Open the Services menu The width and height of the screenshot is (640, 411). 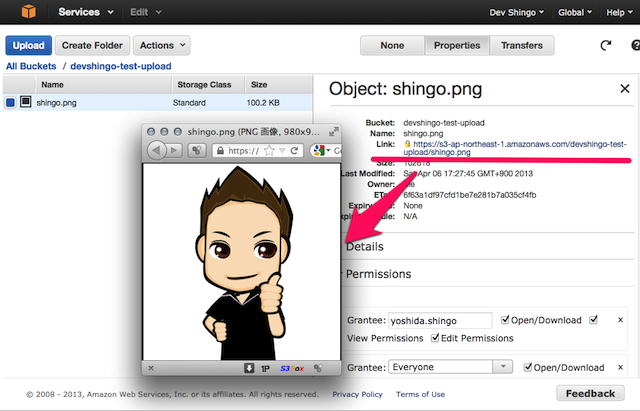pyautogui.click(x=86, y=12)
